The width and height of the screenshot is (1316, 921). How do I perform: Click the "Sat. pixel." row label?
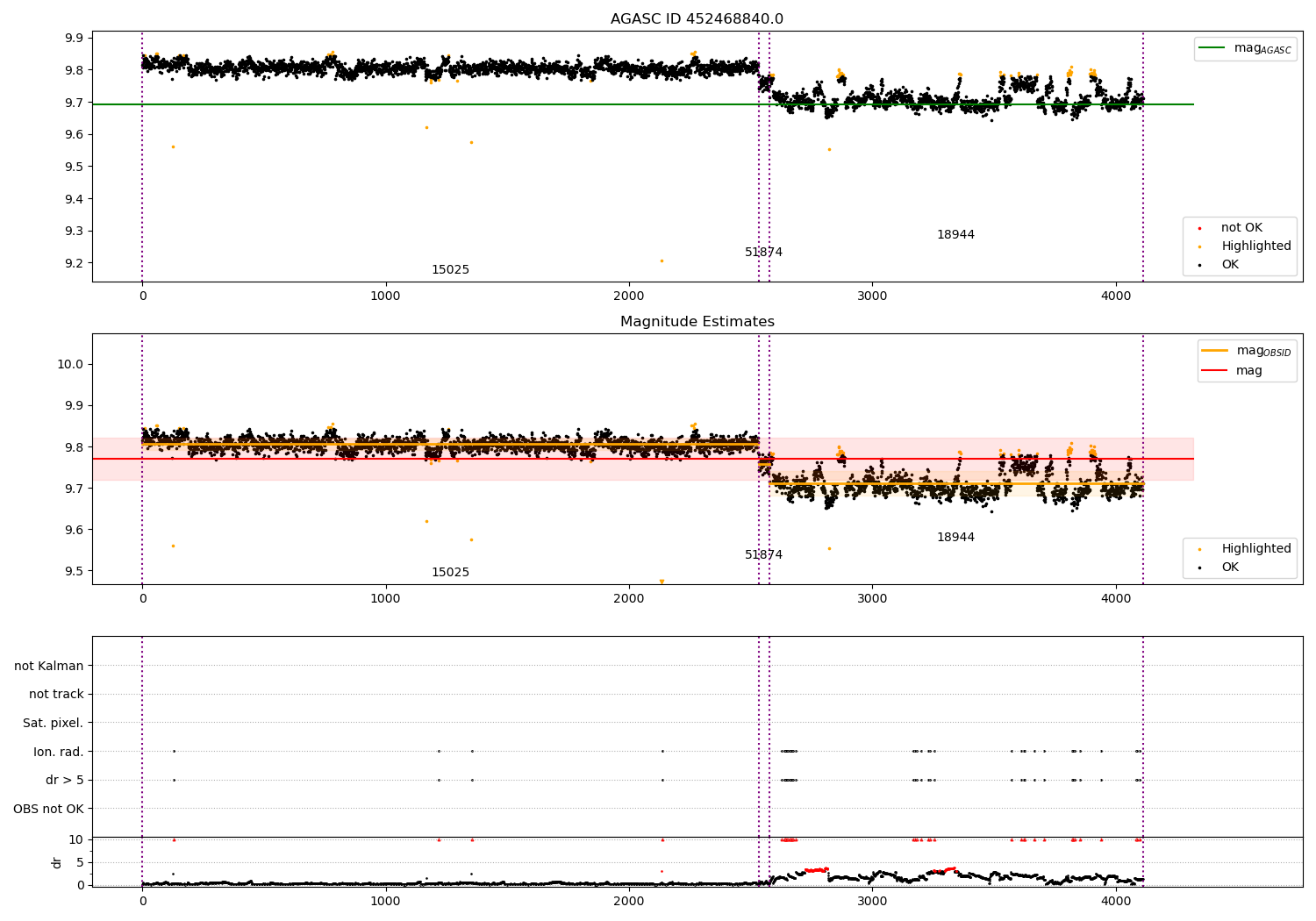pos(53,723)
